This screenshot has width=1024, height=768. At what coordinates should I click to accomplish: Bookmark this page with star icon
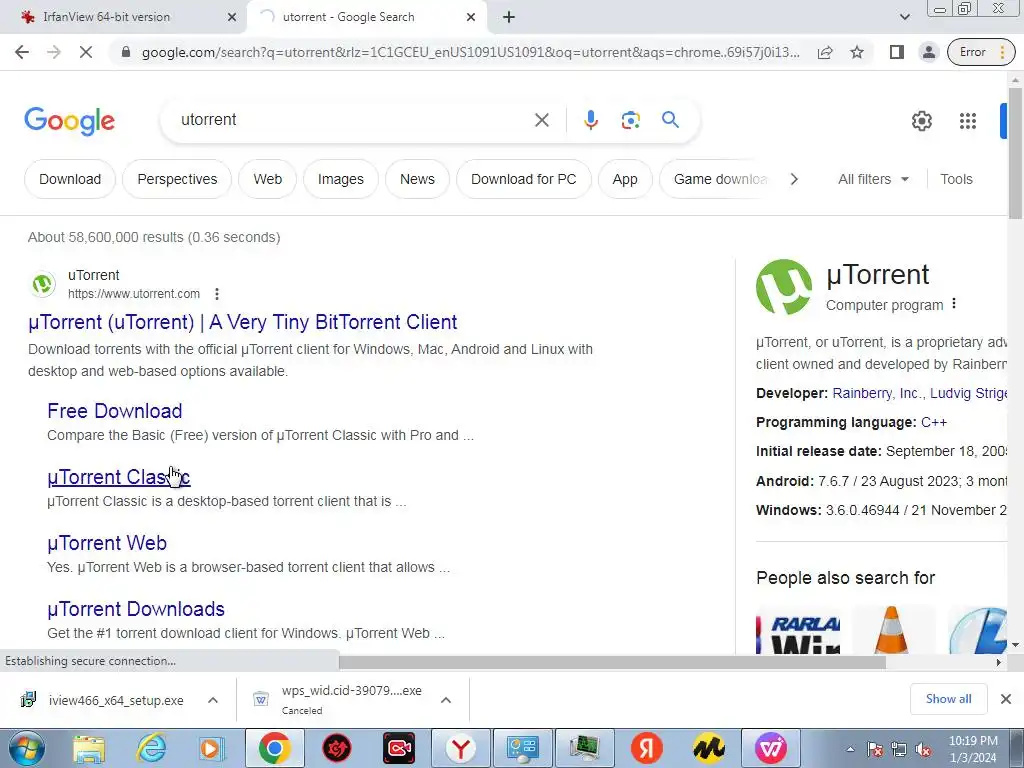point(857,52)
